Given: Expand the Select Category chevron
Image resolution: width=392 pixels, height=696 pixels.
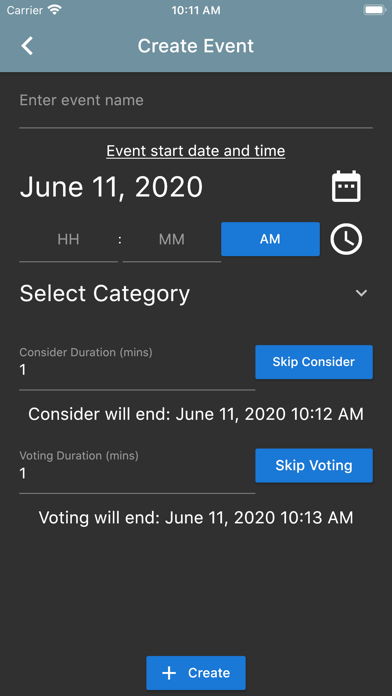Looking at the screenshot, I should pos(361,293).
